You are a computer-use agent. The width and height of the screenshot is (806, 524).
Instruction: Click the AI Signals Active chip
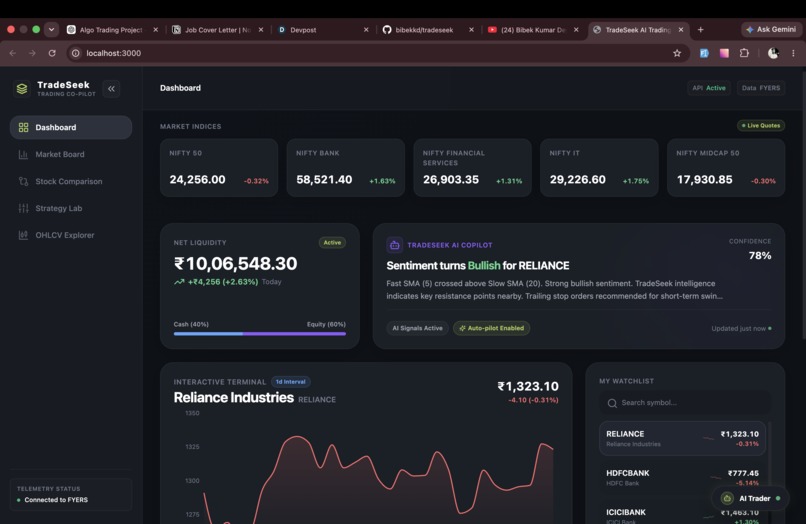417,328
